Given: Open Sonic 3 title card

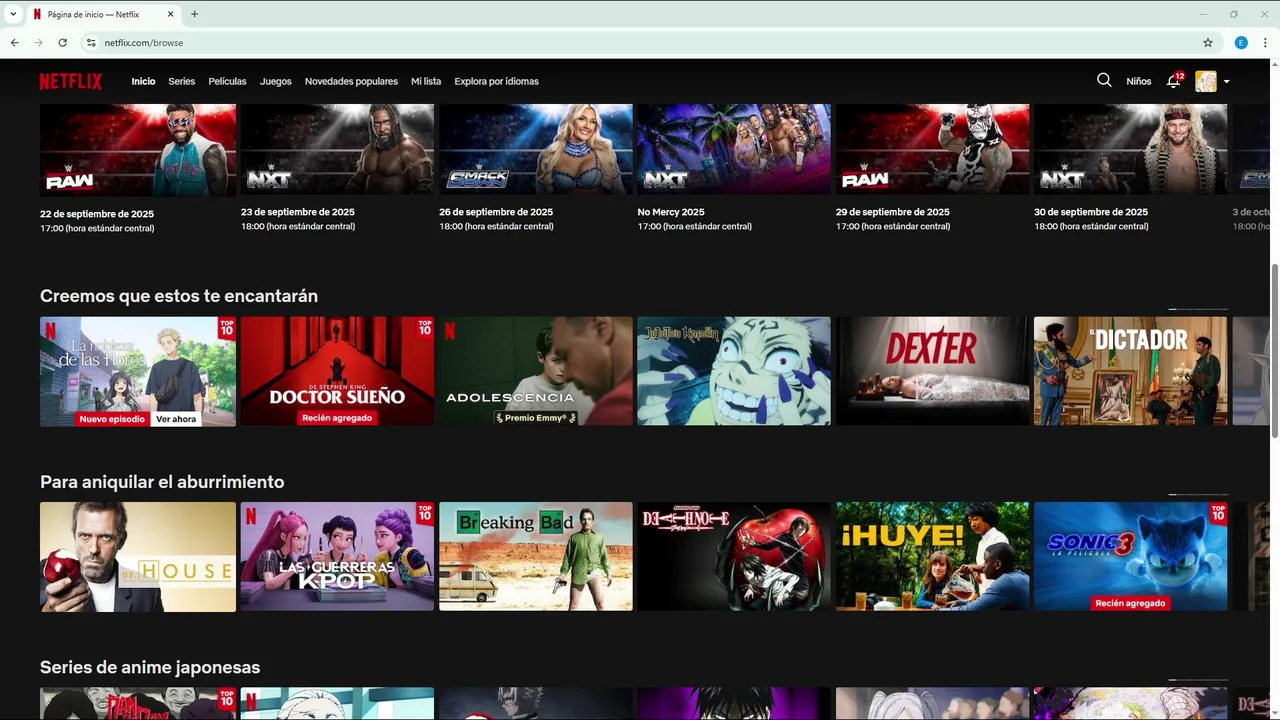Looking at the screenshot, I should click(1130, 556).
